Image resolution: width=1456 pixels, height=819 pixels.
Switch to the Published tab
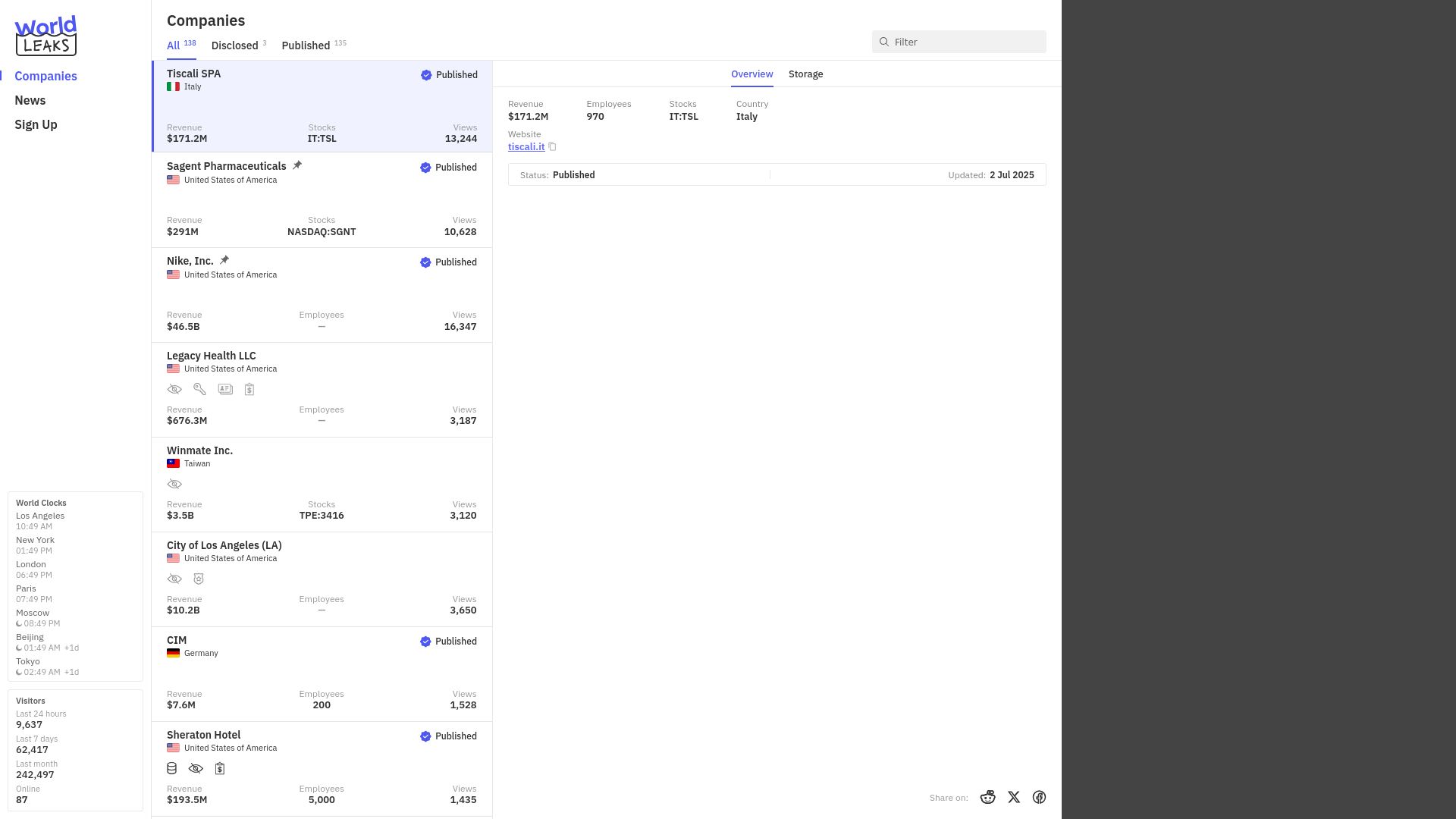click(x=314, y=45)
